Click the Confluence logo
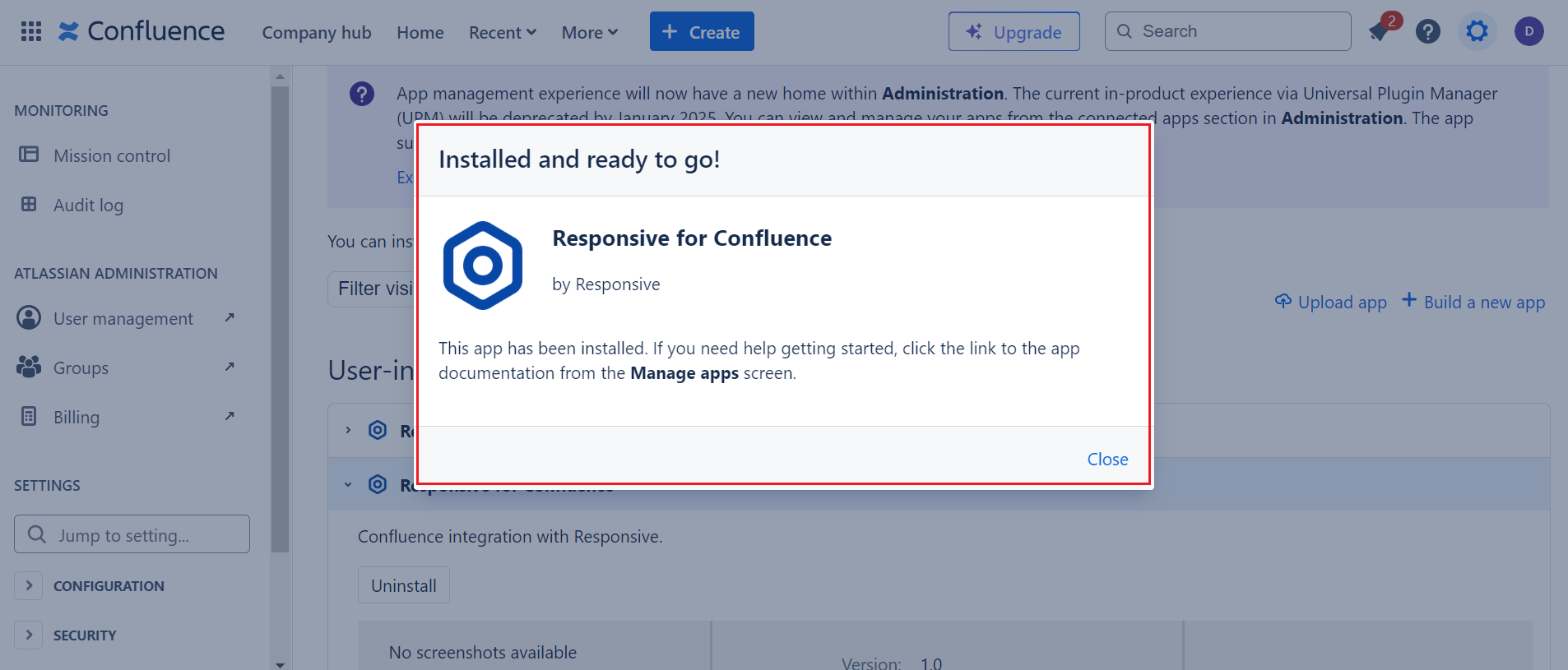Viewport: 1568px width, 670px height. (141, 32)
